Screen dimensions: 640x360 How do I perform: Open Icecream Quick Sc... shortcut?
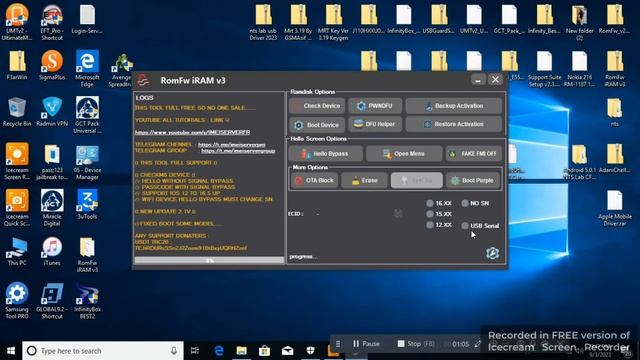pos(17,208)
